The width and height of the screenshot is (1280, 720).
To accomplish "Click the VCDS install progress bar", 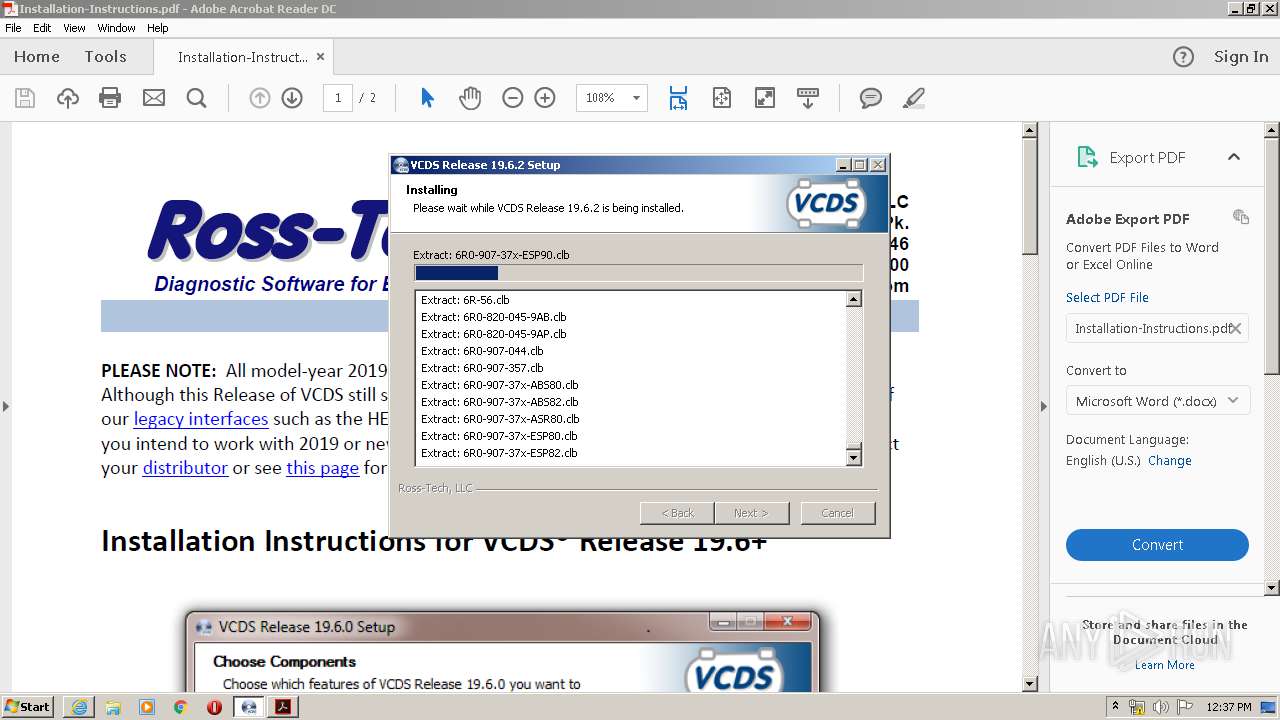I will pyautogui.click(x=638, y=273).
